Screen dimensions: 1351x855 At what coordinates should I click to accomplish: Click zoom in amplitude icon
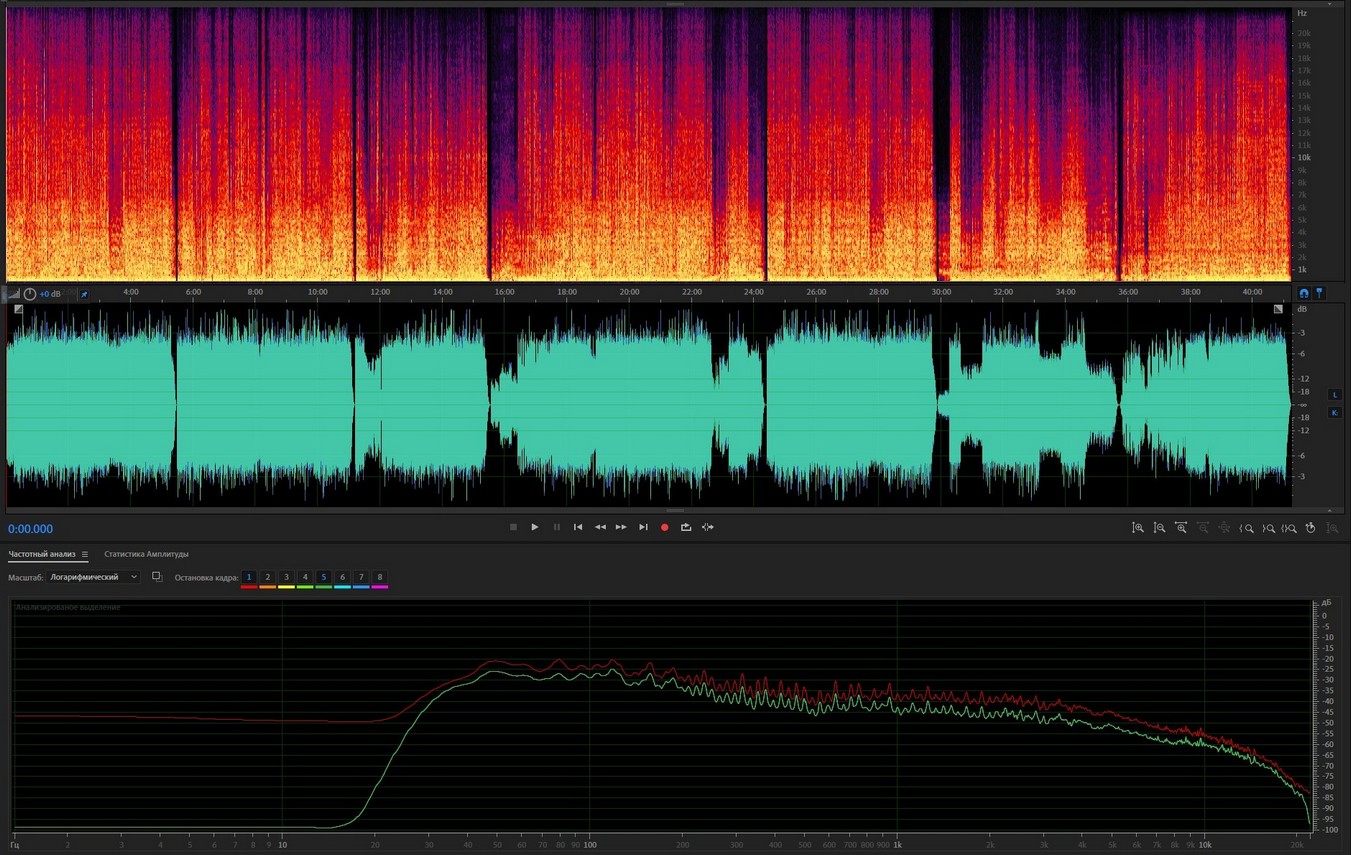tap(1138, 528)
